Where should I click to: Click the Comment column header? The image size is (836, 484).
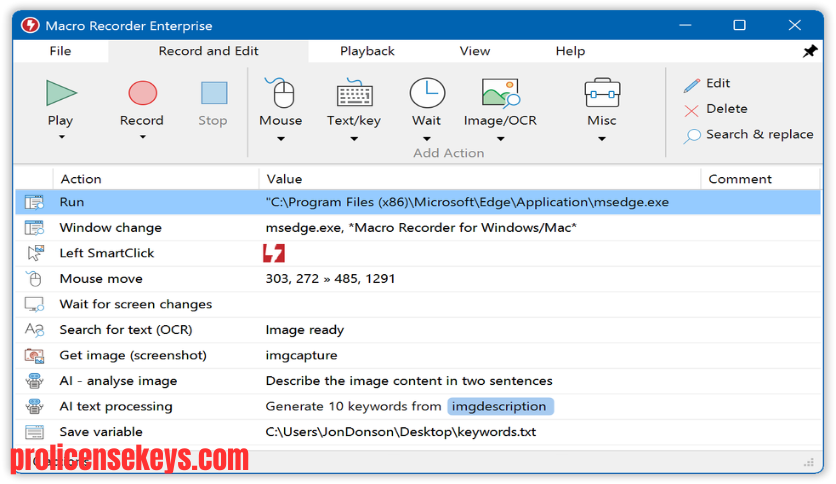pos(740,179)
